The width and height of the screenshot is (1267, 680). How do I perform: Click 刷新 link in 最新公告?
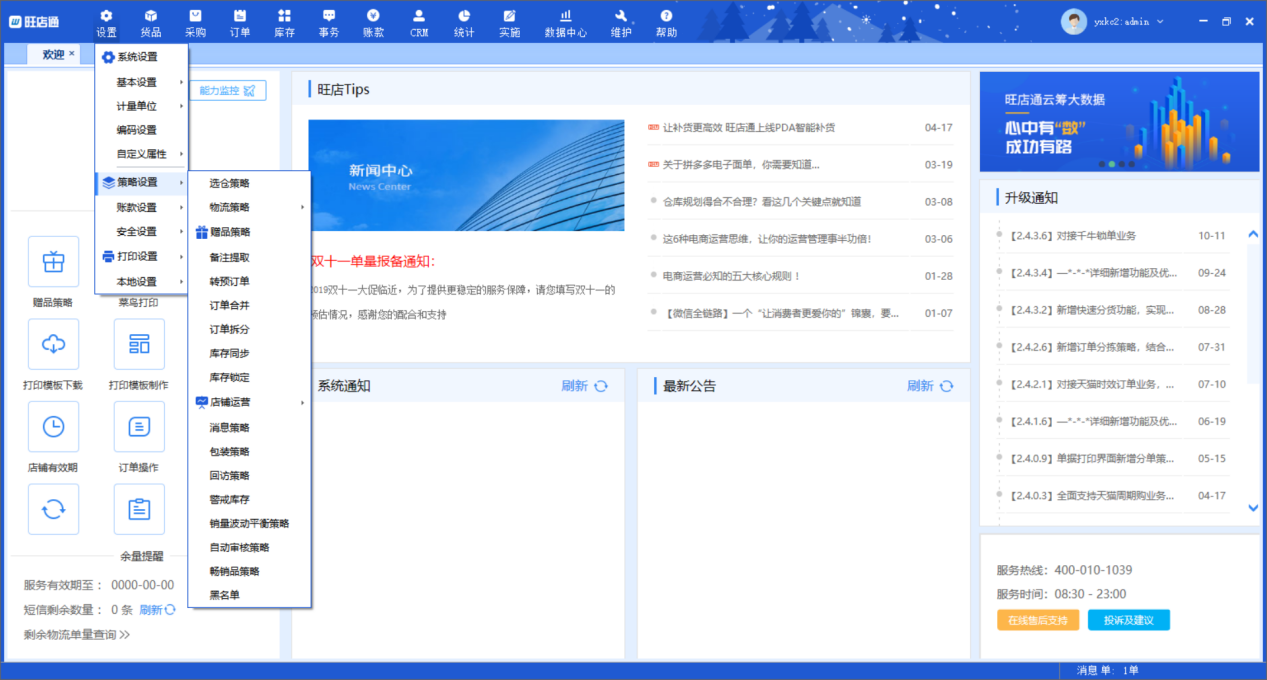point(920,386)
